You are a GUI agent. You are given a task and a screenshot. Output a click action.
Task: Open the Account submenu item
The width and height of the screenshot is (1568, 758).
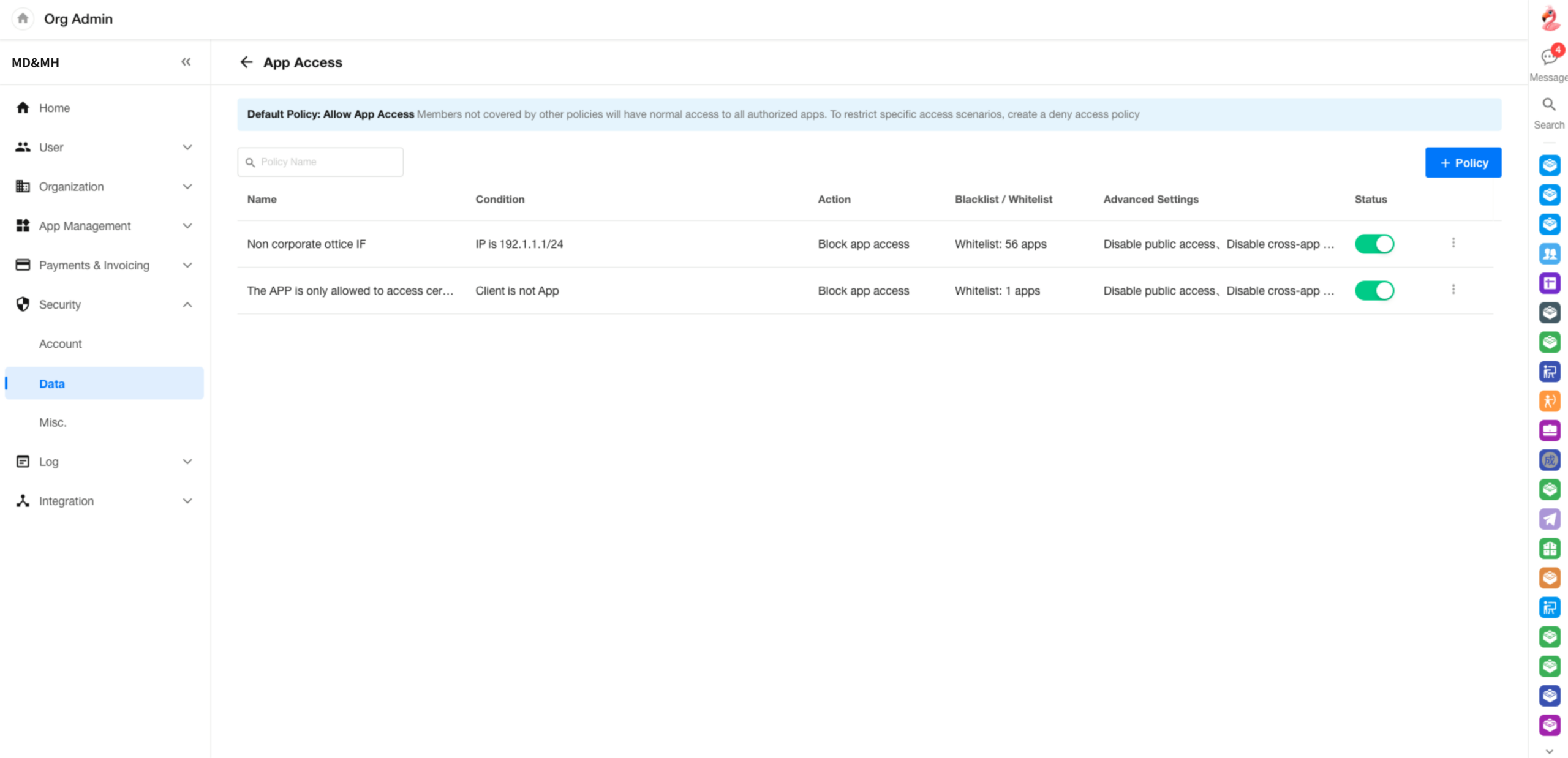click(60, 343)
